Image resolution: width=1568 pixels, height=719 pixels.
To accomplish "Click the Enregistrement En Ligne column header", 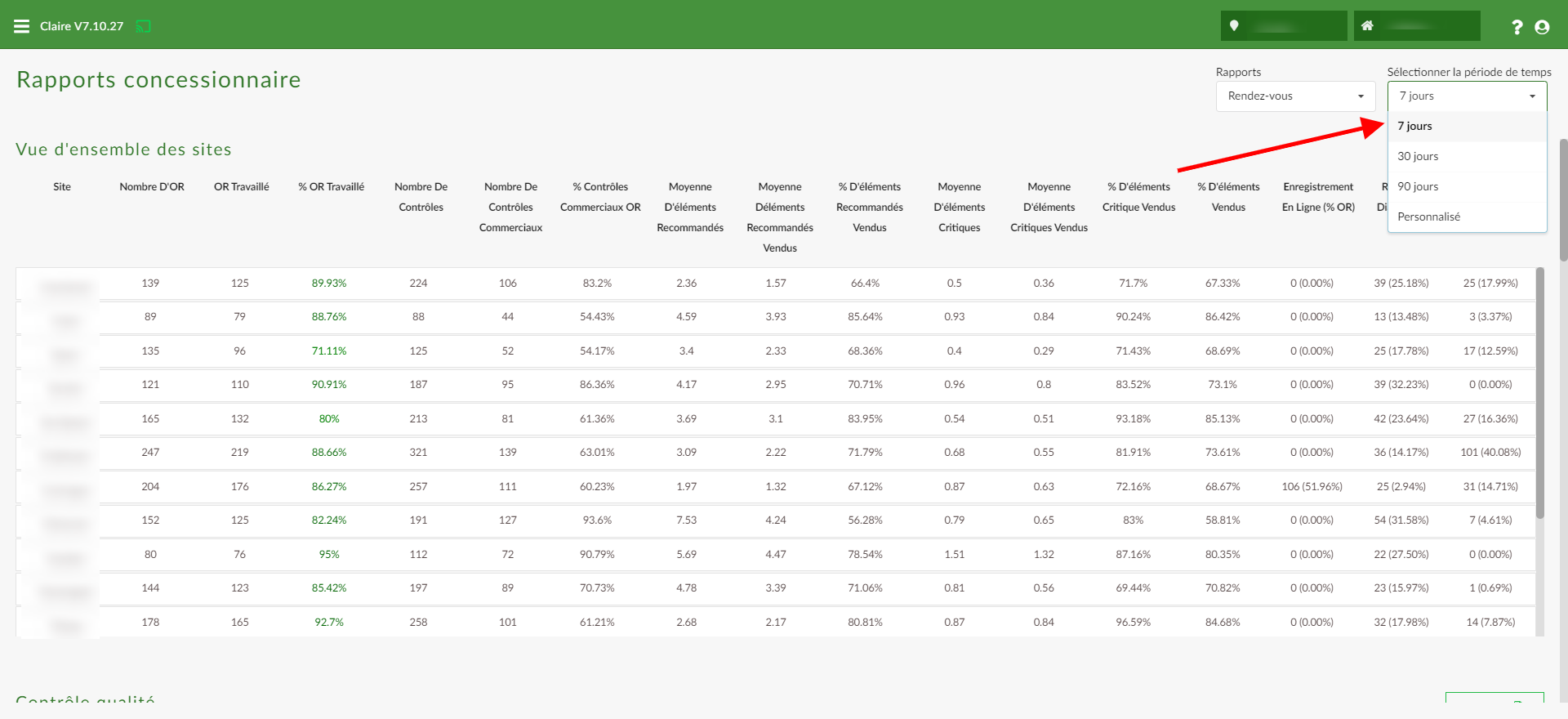I will pos(1318,197).
